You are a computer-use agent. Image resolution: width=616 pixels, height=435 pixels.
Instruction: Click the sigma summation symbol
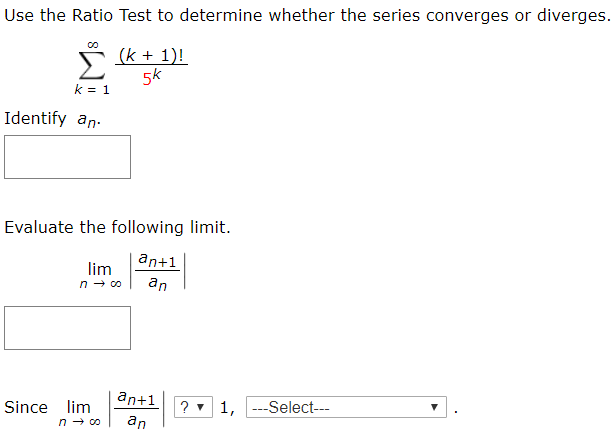[x=92, y=66]
